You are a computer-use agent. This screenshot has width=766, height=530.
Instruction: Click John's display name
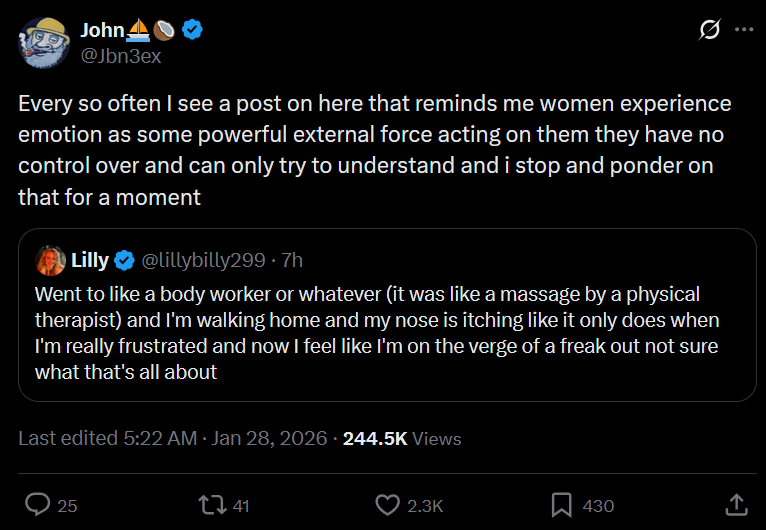click(x=102, y=30)
